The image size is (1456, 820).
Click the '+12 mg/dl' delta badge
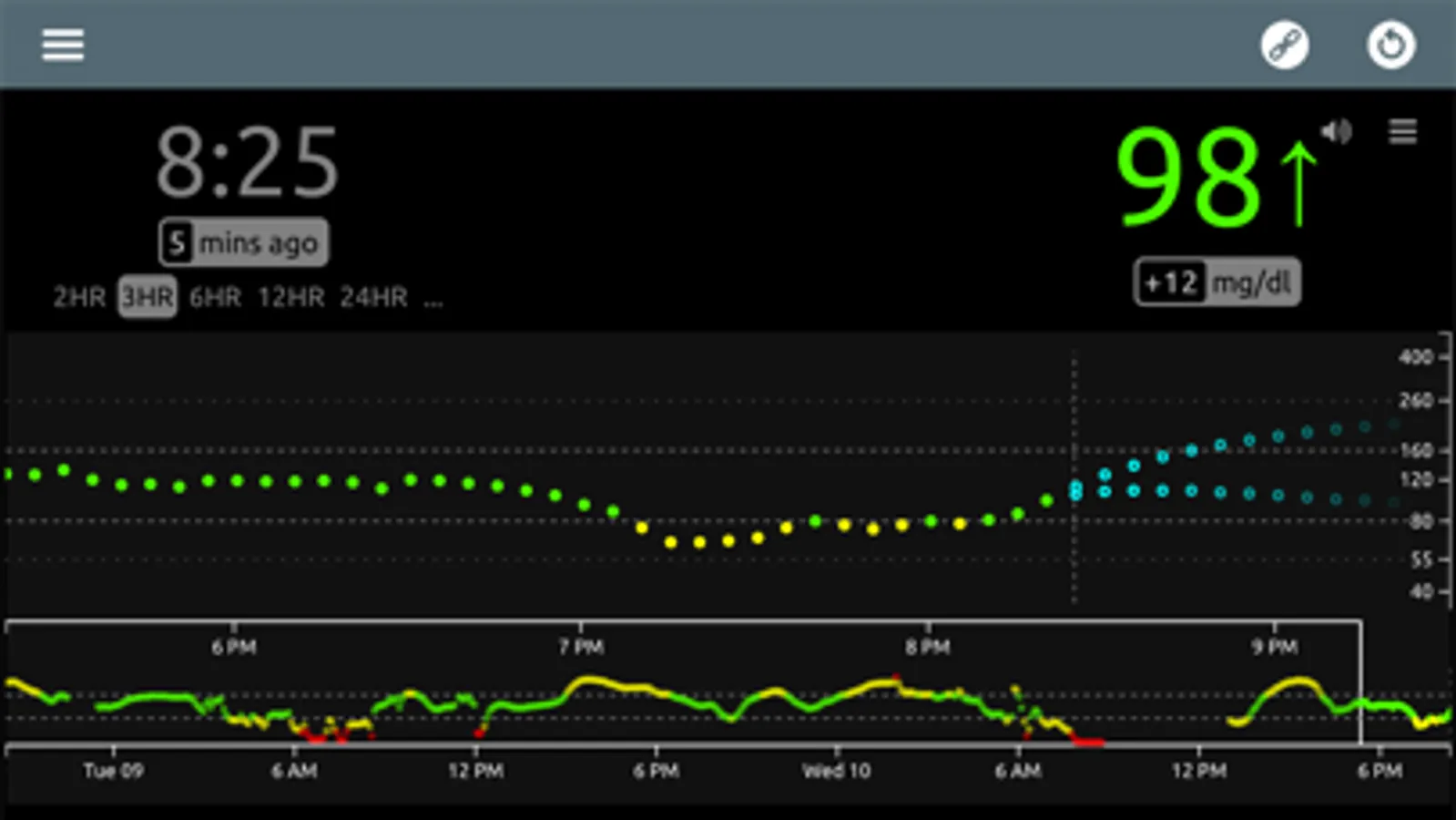pos(1217,282)
